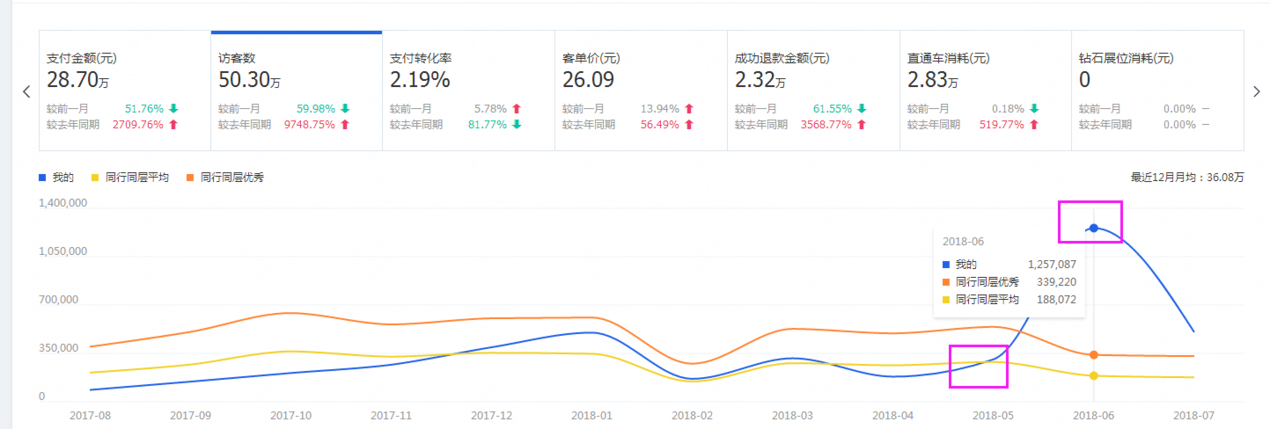
Task: Click the 2018-02 x-axis label
Action: [x=692, y=414]
